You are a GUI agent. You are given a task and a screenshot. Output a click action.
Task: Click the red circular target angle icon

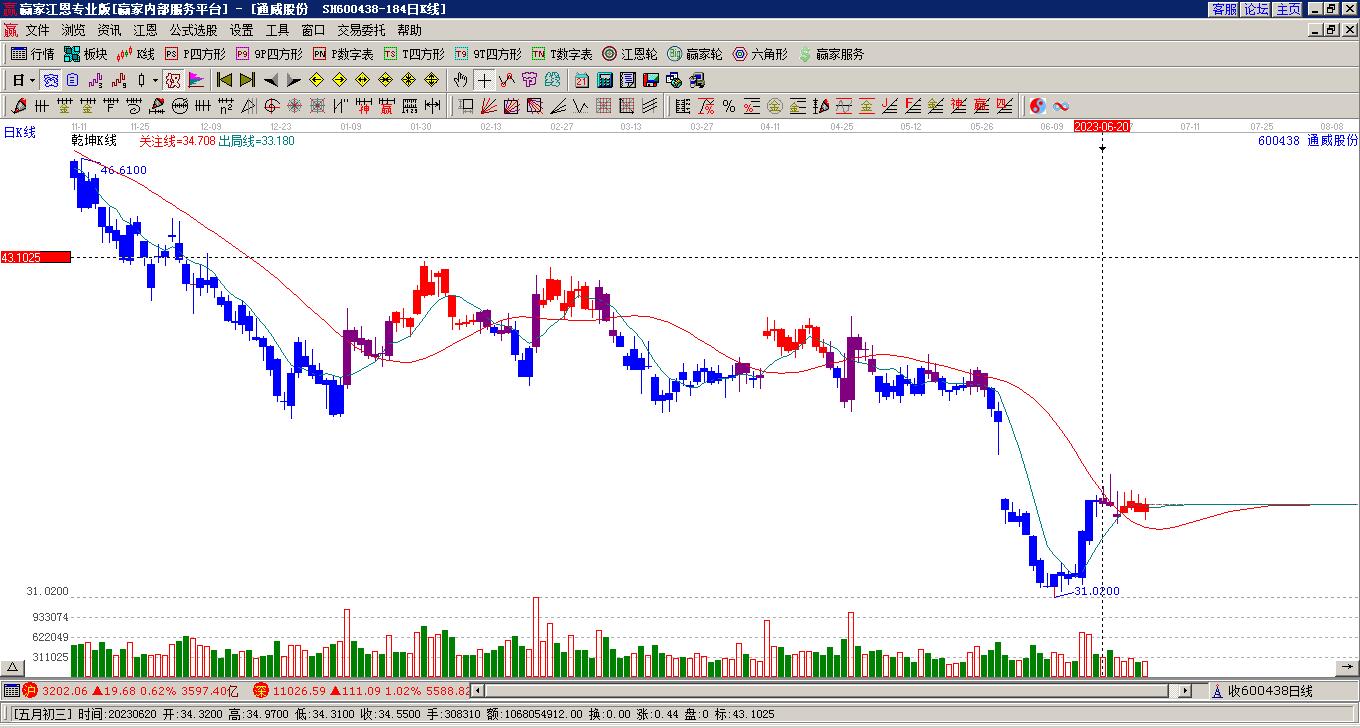[272, 106]
